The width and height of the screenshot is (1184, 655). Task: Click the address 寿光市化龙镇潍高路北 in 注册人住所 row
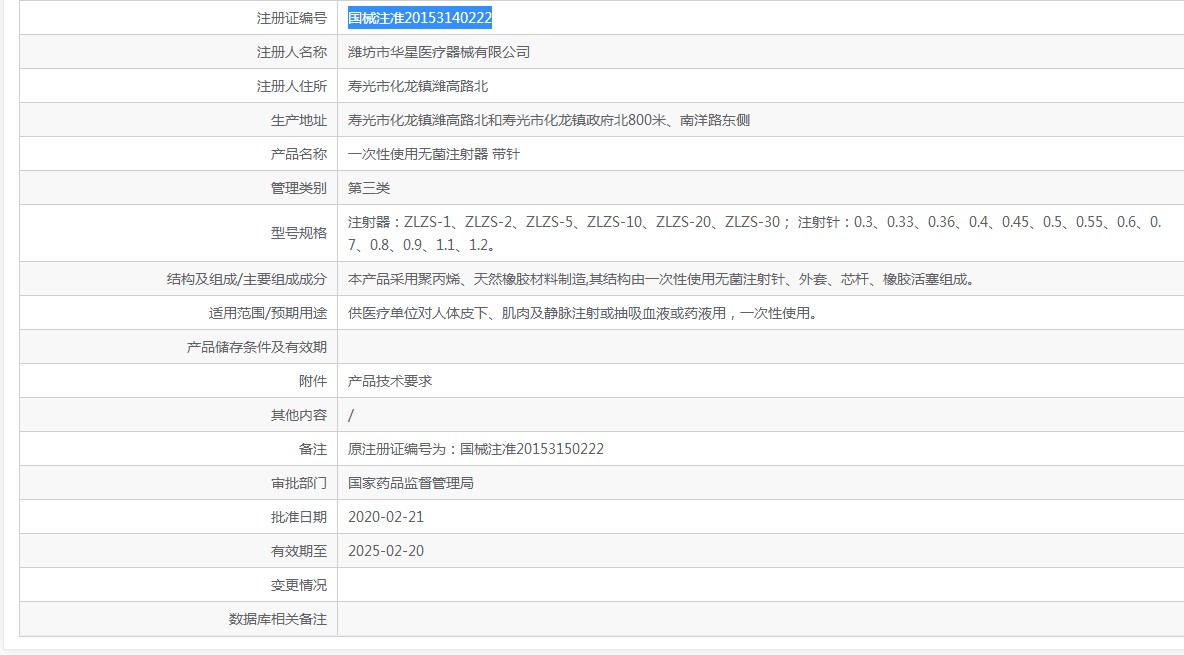pyautogui.click(x=418, y=86)
